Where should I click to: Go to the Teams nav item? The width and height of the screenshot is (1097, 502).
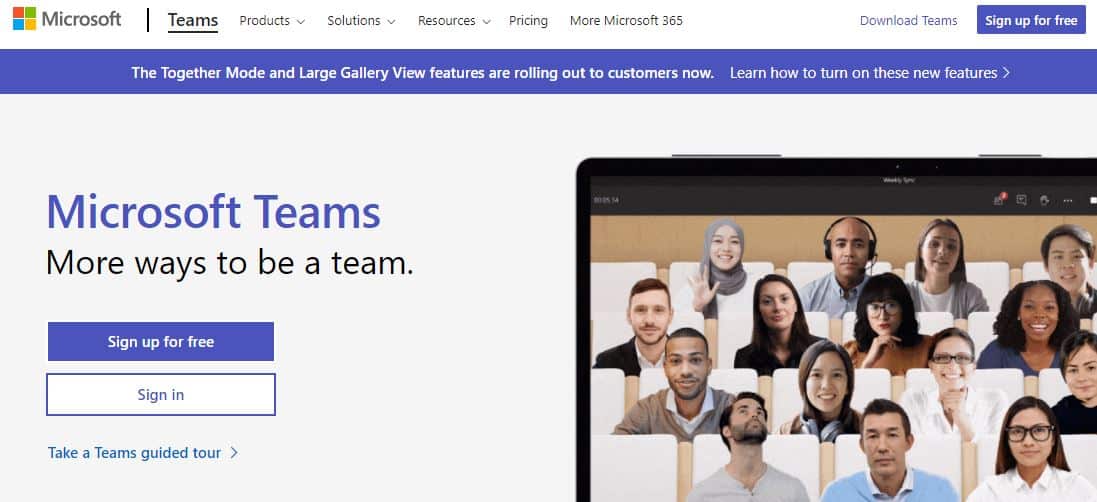pos(192,21)
